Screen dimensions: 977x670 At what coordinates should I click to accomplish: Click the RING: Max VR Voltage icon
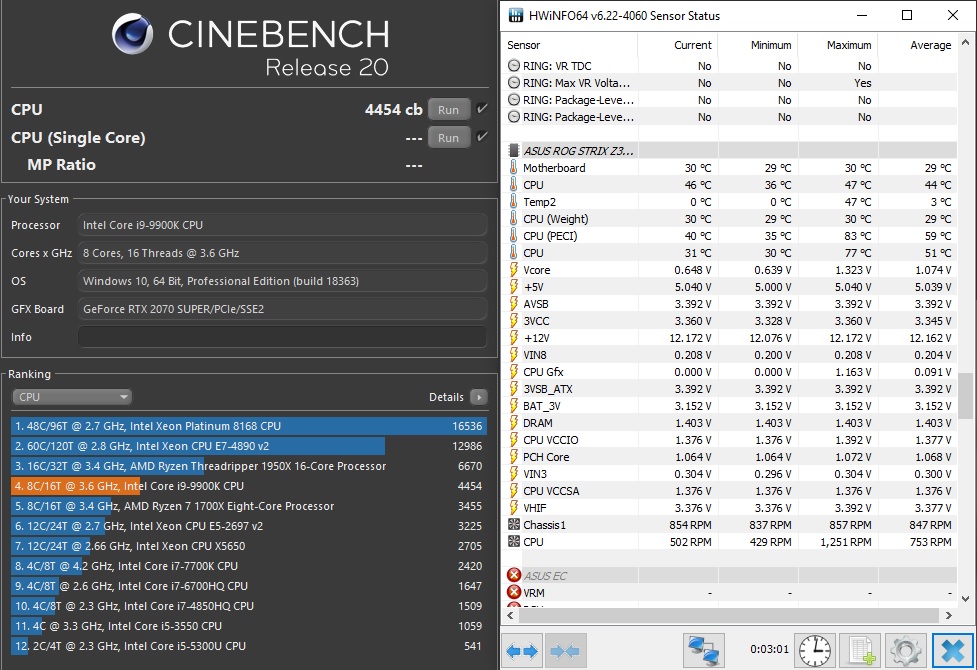coord(514,82)
